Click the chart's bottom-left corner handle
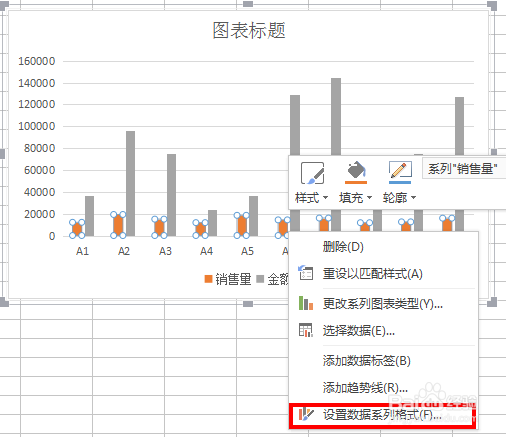This screenshot has width=506, height=437. pos(4,302)
